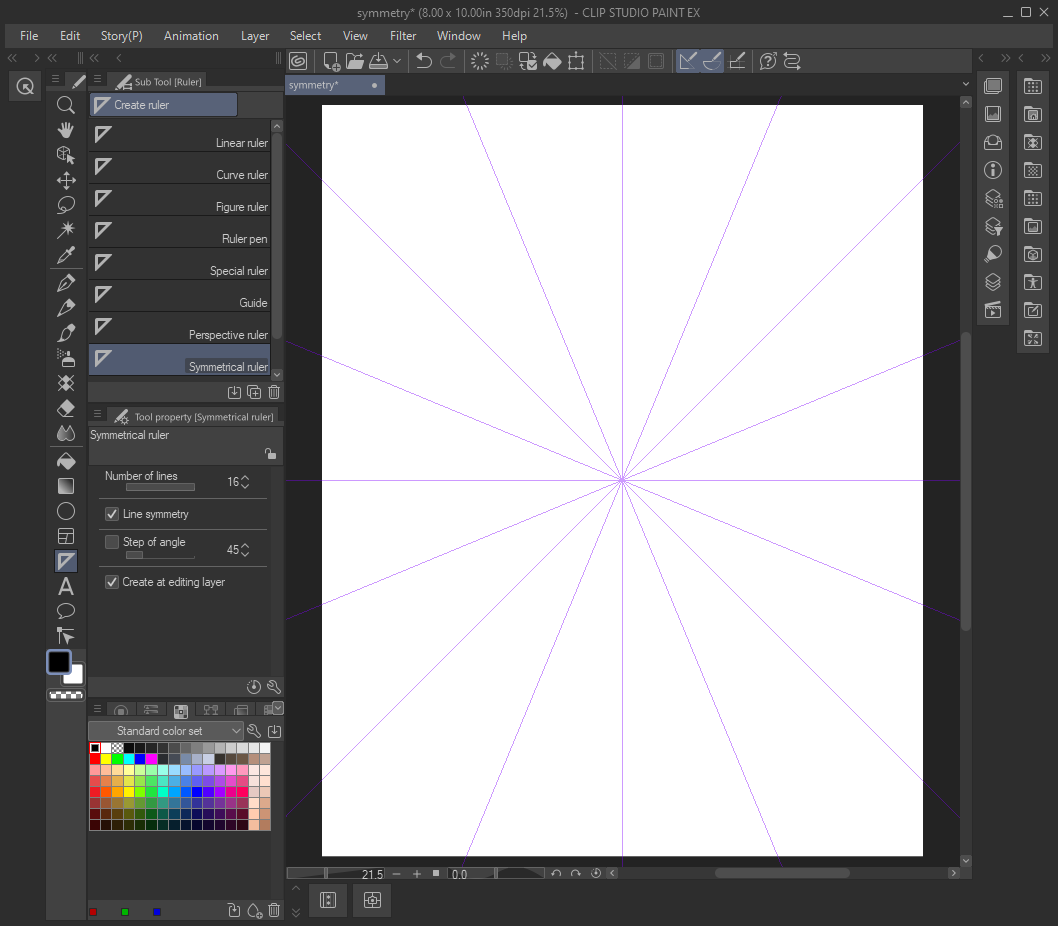Open the Standard color set dropdown

166,731
